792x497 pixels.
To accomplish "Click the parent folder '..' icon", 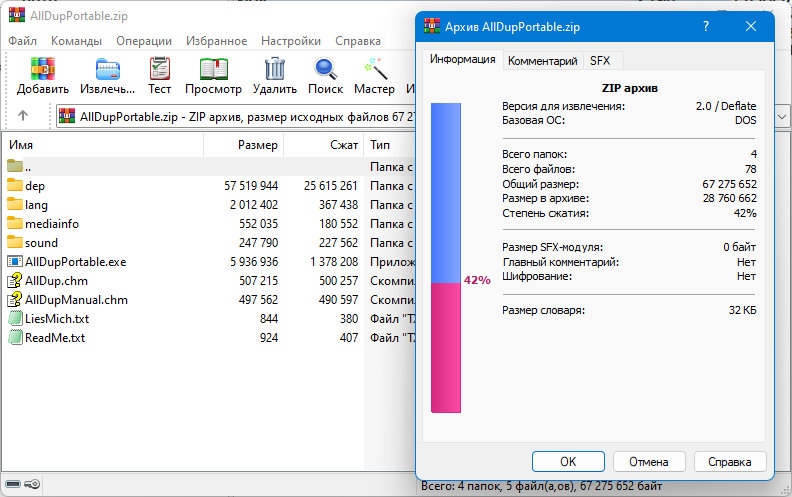I will 15,166.
